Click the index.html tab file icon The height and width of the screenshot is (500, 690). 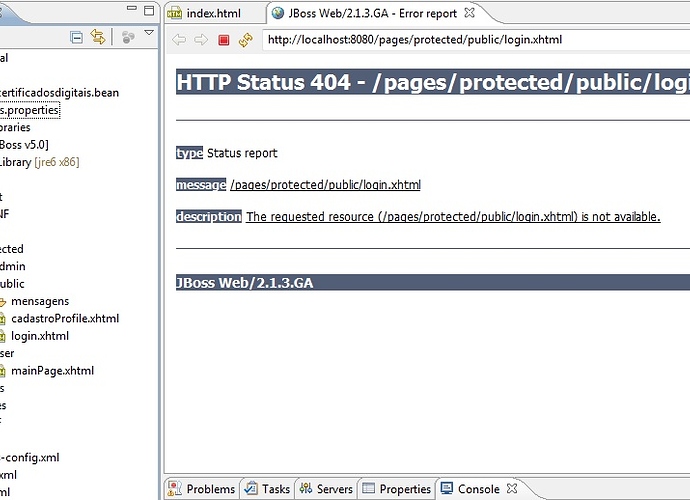pyautogui.click(x=174, y=13)
